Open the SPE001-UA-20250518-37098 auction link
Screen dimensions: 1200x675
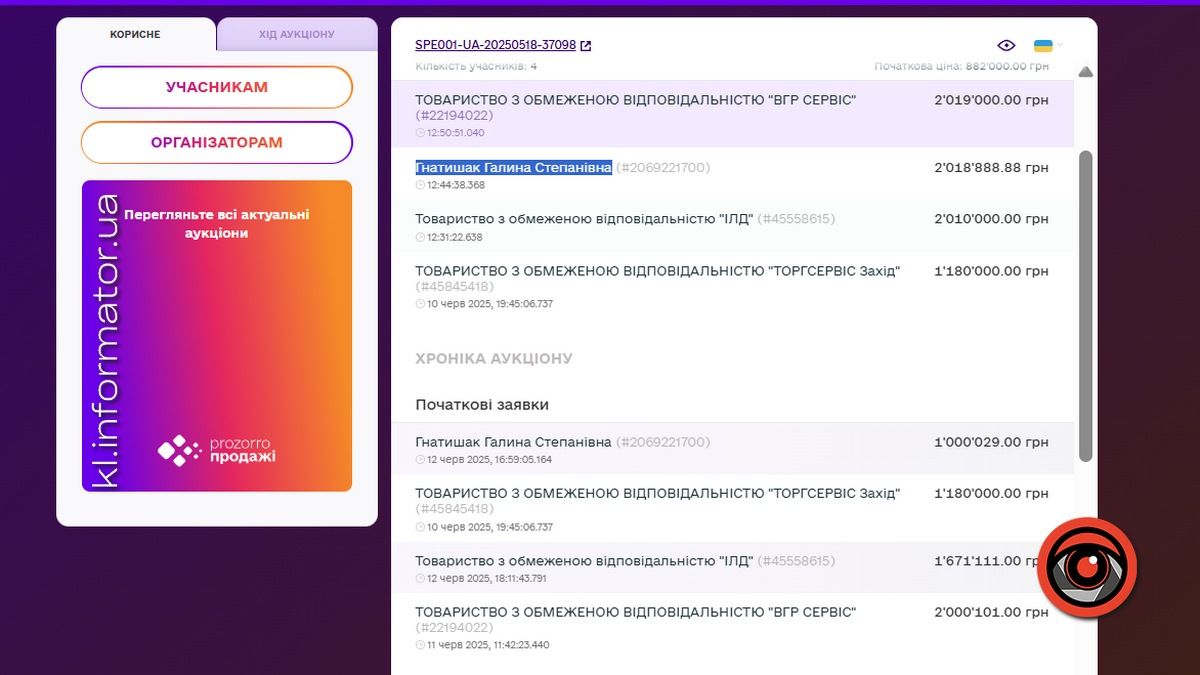[495, 44]
